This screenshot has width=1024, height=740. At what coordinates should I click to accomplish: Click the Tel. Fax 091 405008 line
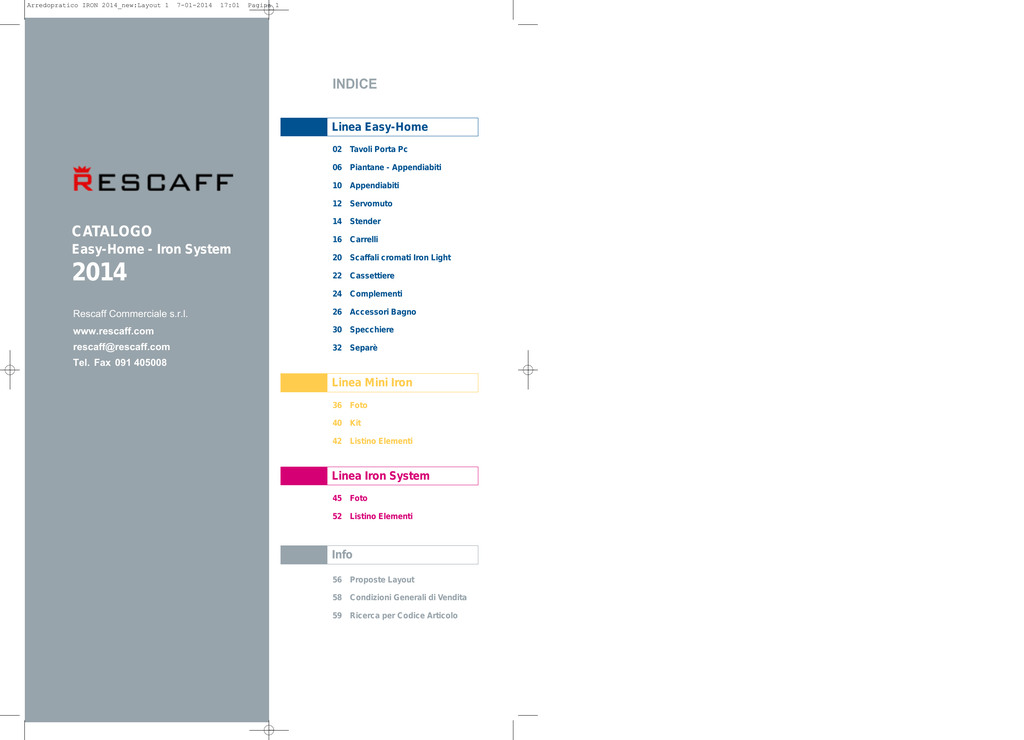coord(120,362)
